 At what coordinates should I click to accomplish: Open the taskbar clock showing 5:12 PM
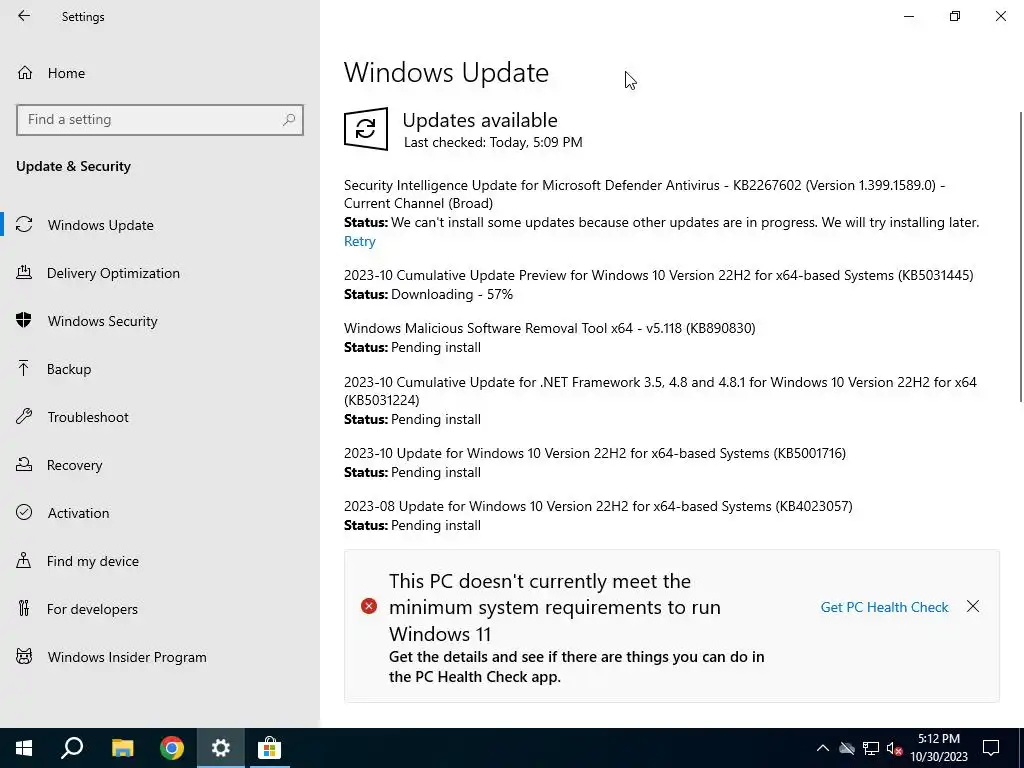coord(939,748)
